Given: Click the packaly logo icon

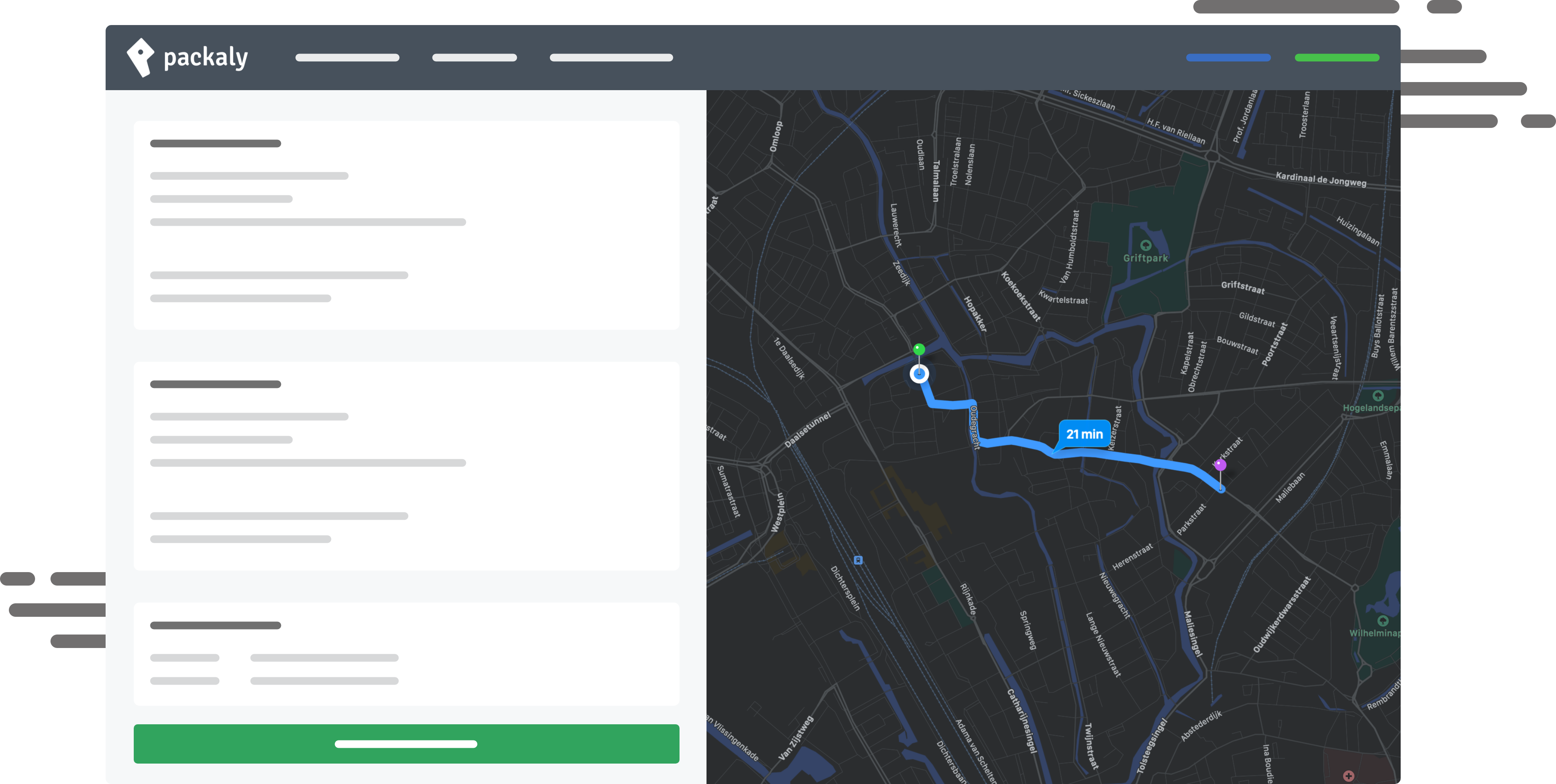Looking at the screenshot, I should (x=141, y=57).
